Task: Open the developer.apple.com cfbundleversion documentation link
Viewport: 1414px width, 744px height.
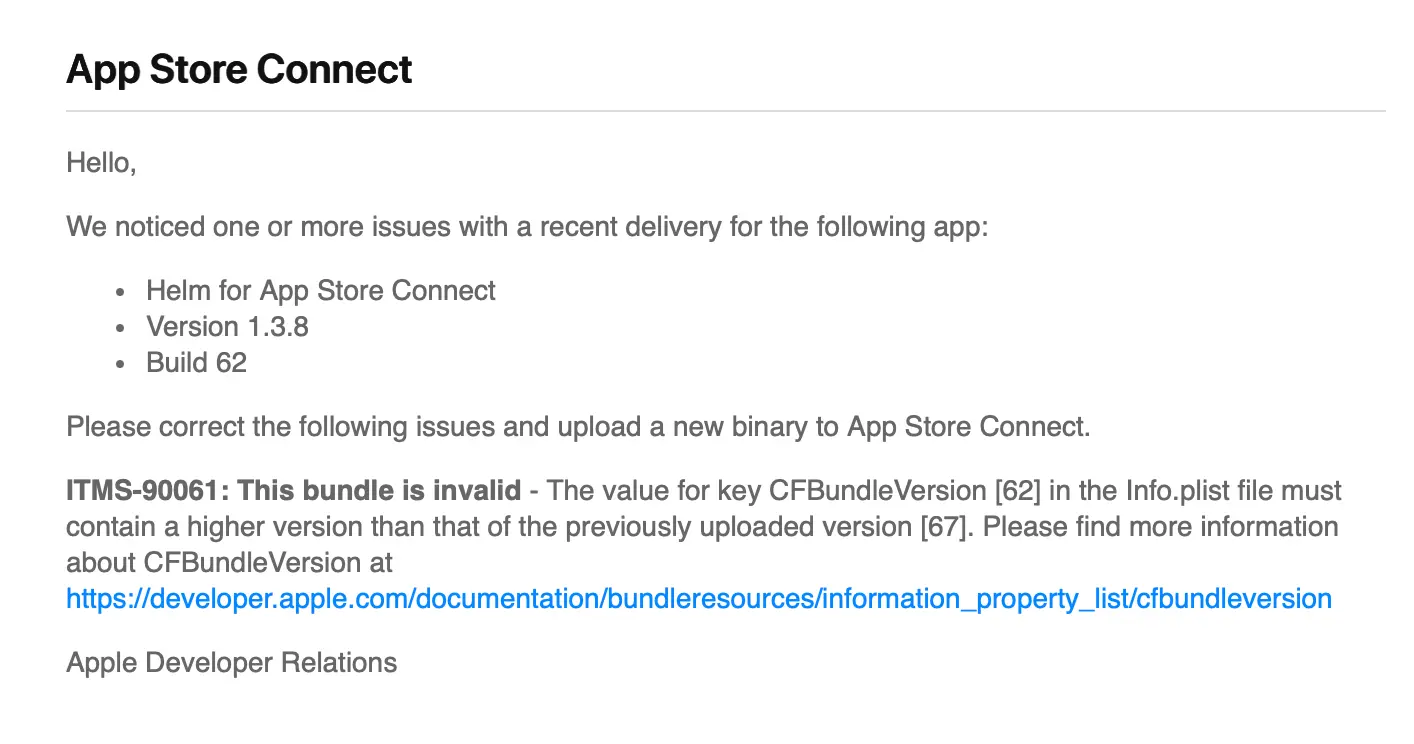Action: click(699, 598)
